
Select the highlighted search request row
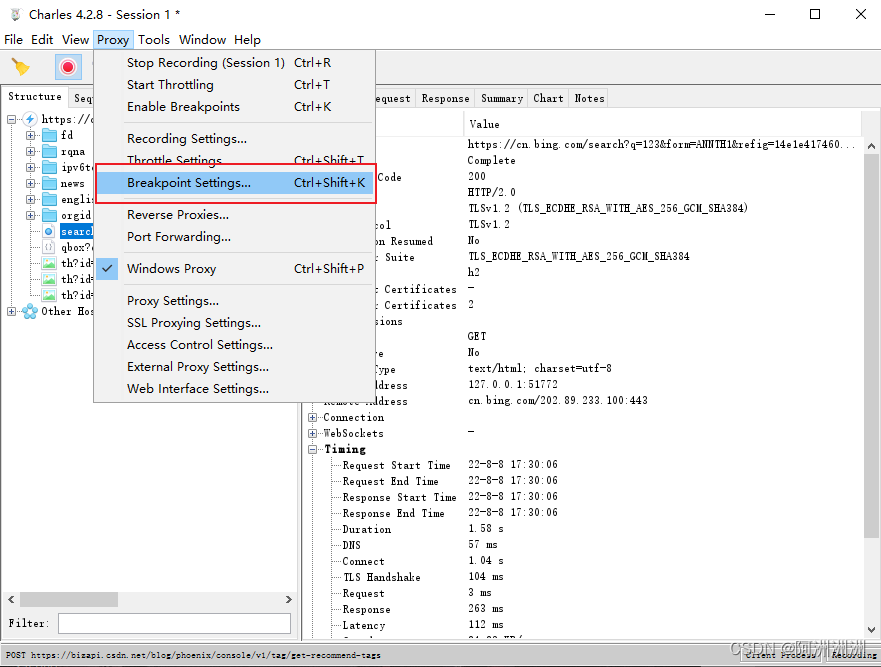[76, 232]
